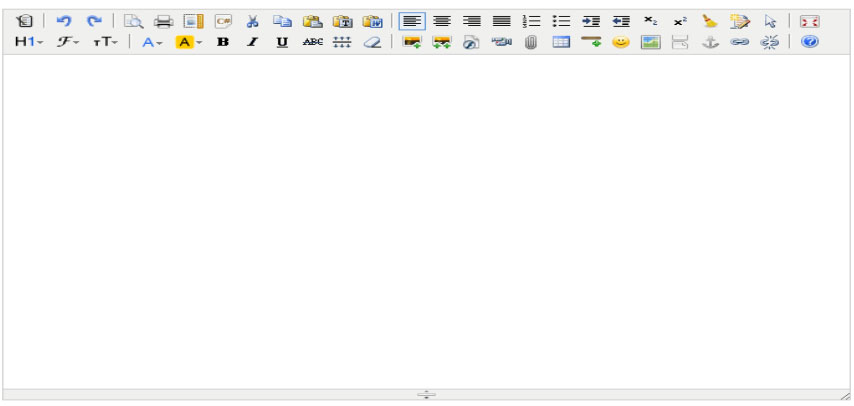
Task: Toggle align left
Action: tap(412, 22)
